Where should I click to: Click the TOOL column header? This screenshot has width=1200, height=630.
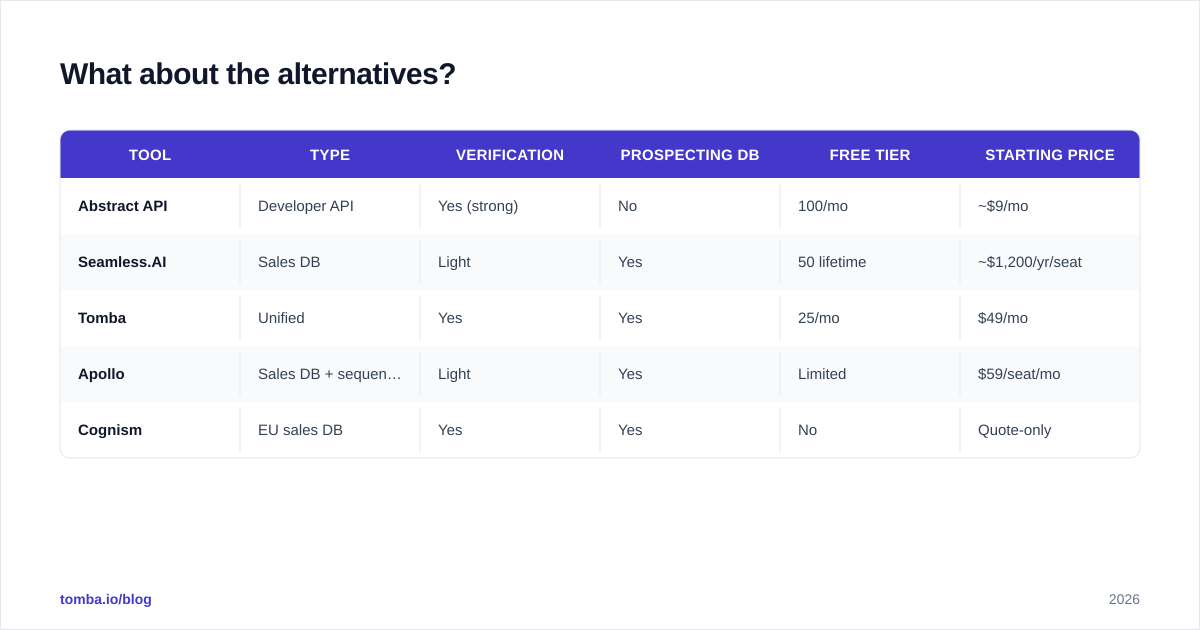[x=150, y=155]
